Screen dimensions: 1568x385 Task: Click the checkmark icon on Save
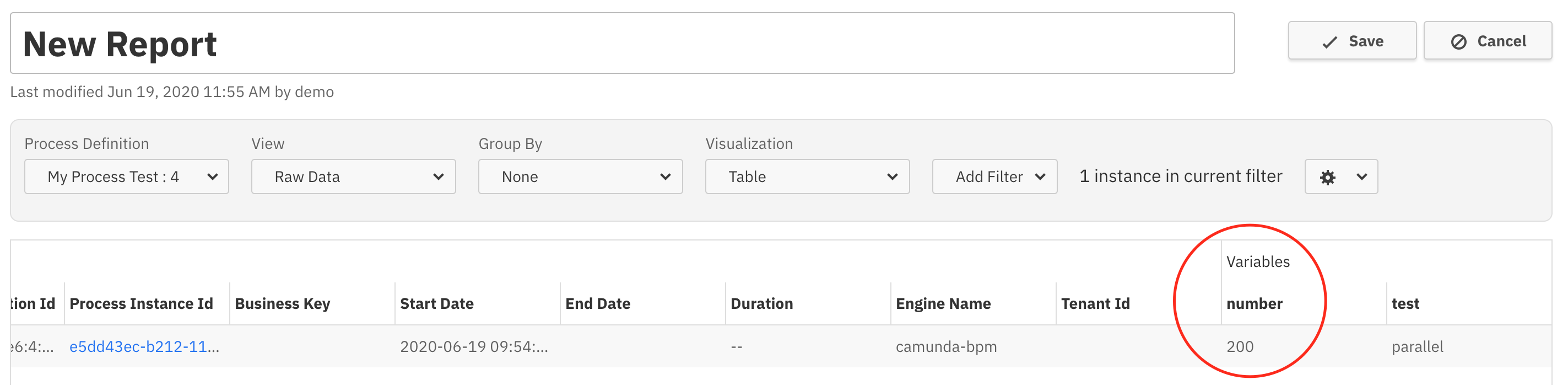[1330, 42]
